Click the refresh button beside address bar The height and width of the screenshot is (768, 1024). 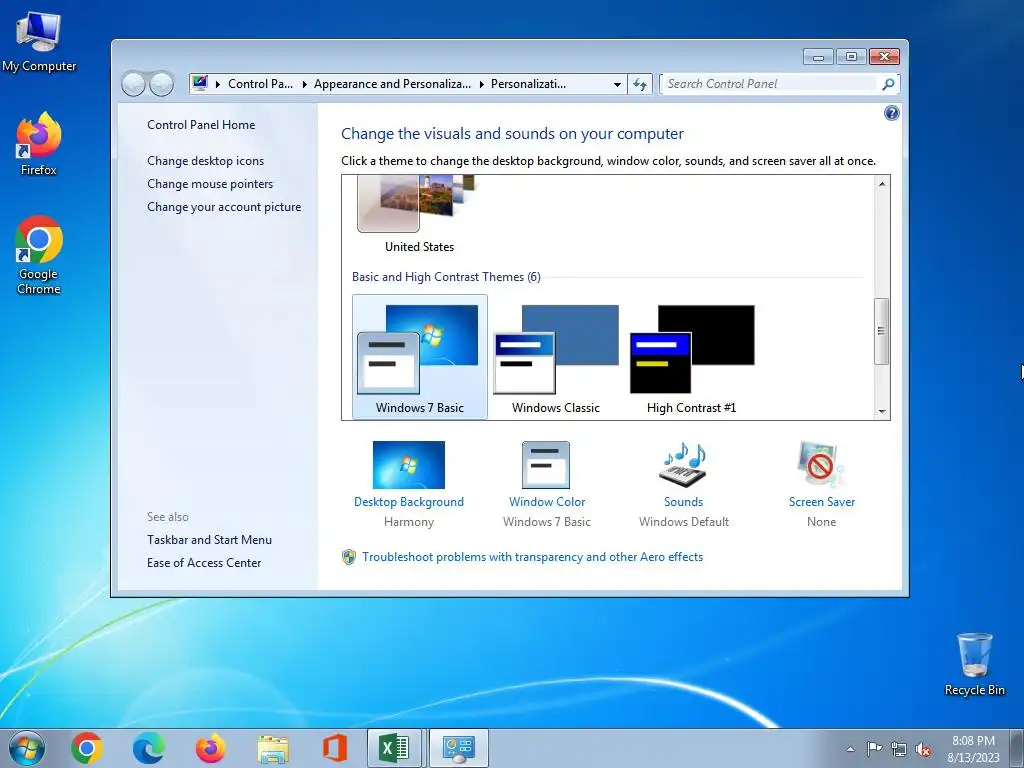tap(640, 84)
